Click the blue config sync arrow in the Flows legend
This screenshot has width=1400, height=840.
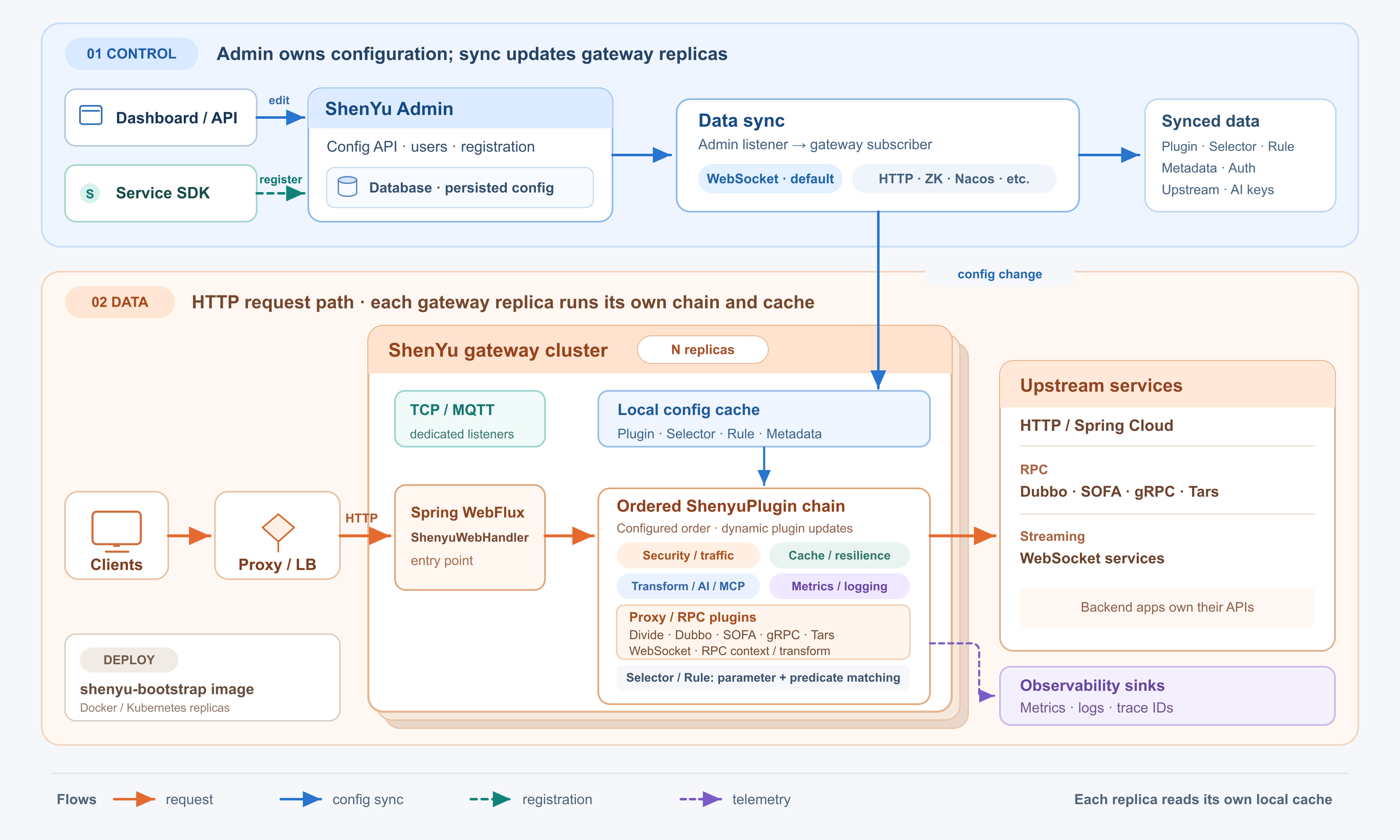[301, 799]
